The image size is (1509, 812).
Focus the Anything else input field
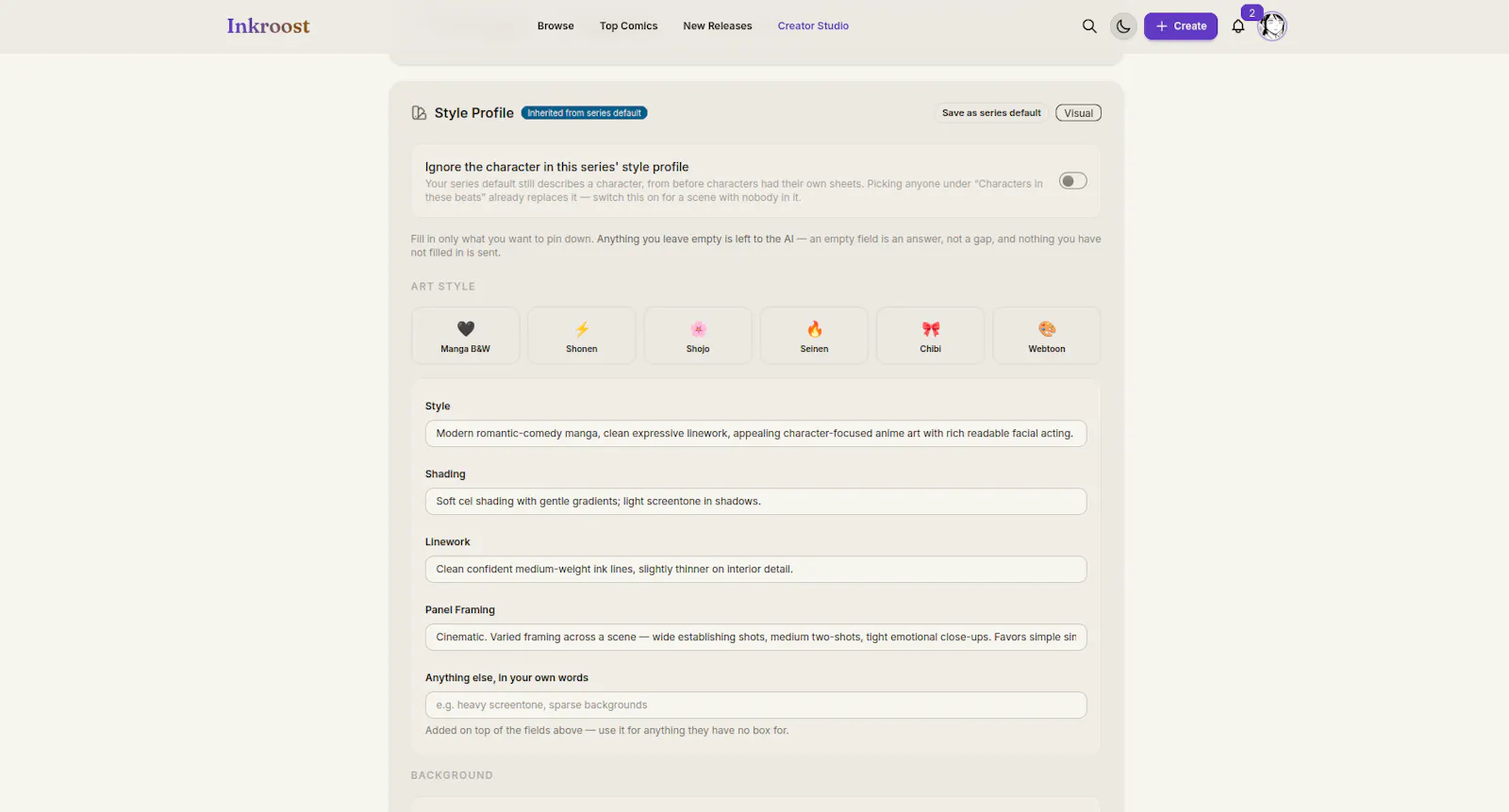[755, 705]
